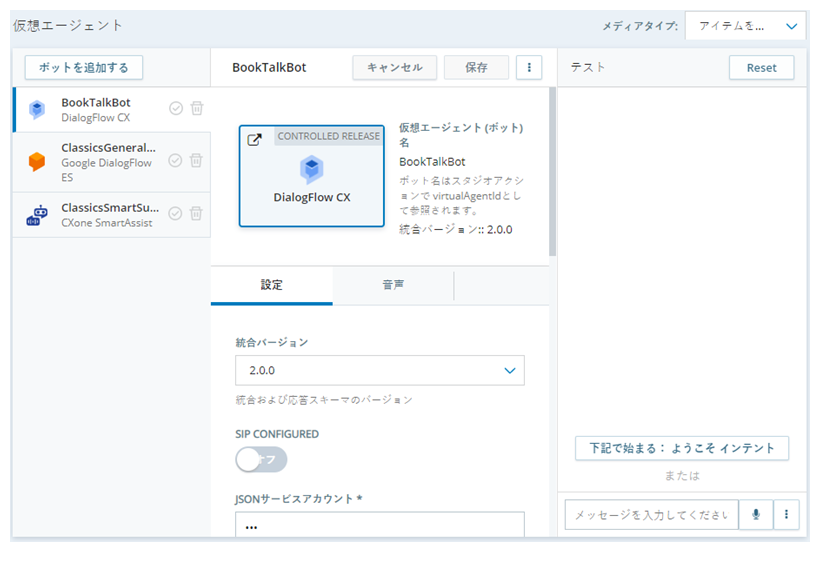The image size is (817, 582).
Task: Click the CXone SmartAssist robot icon
Action: pos(37,215)
